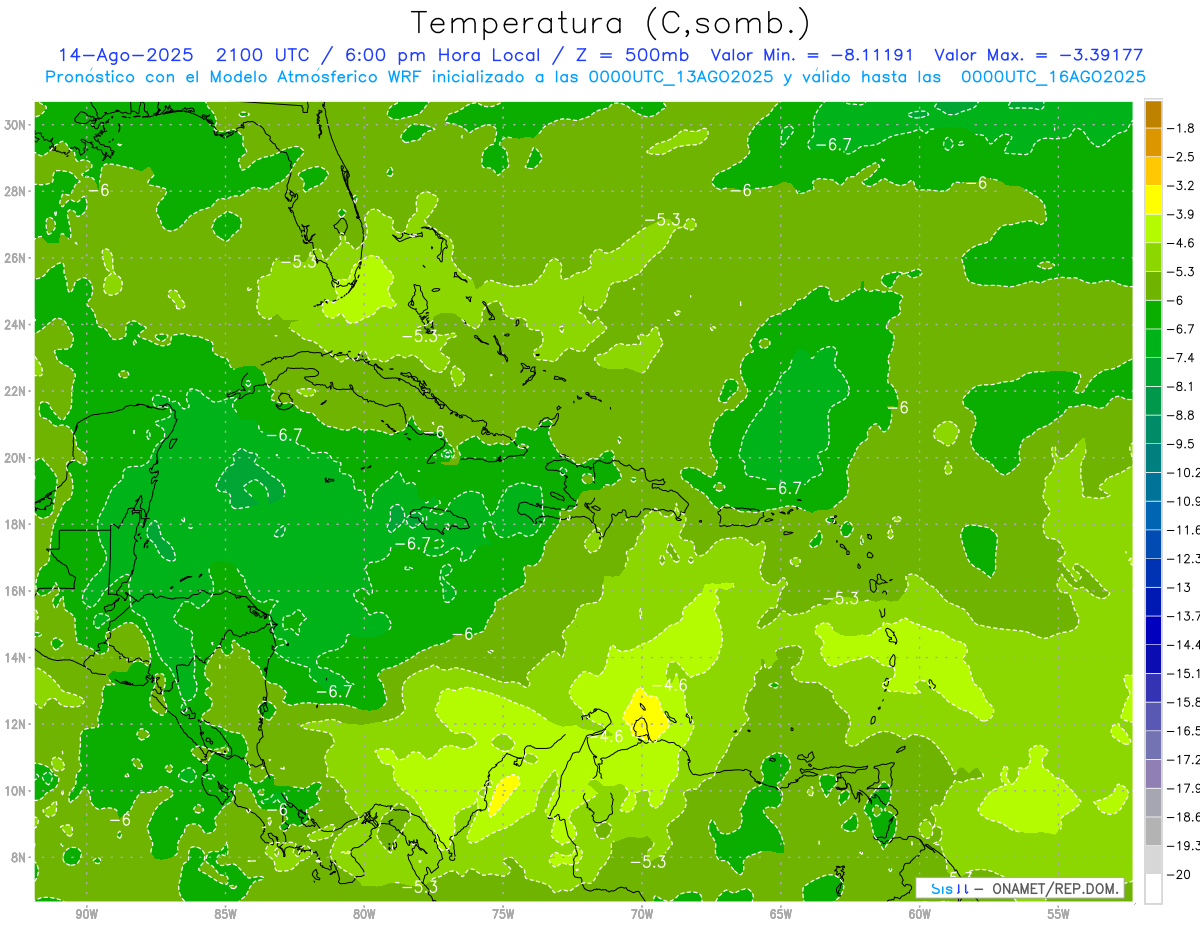The height and width of the screenshot is (927, 1200).
Task: Select the valid-until time "0000UTC_16AGO2025"
Action: point(1052,77)
